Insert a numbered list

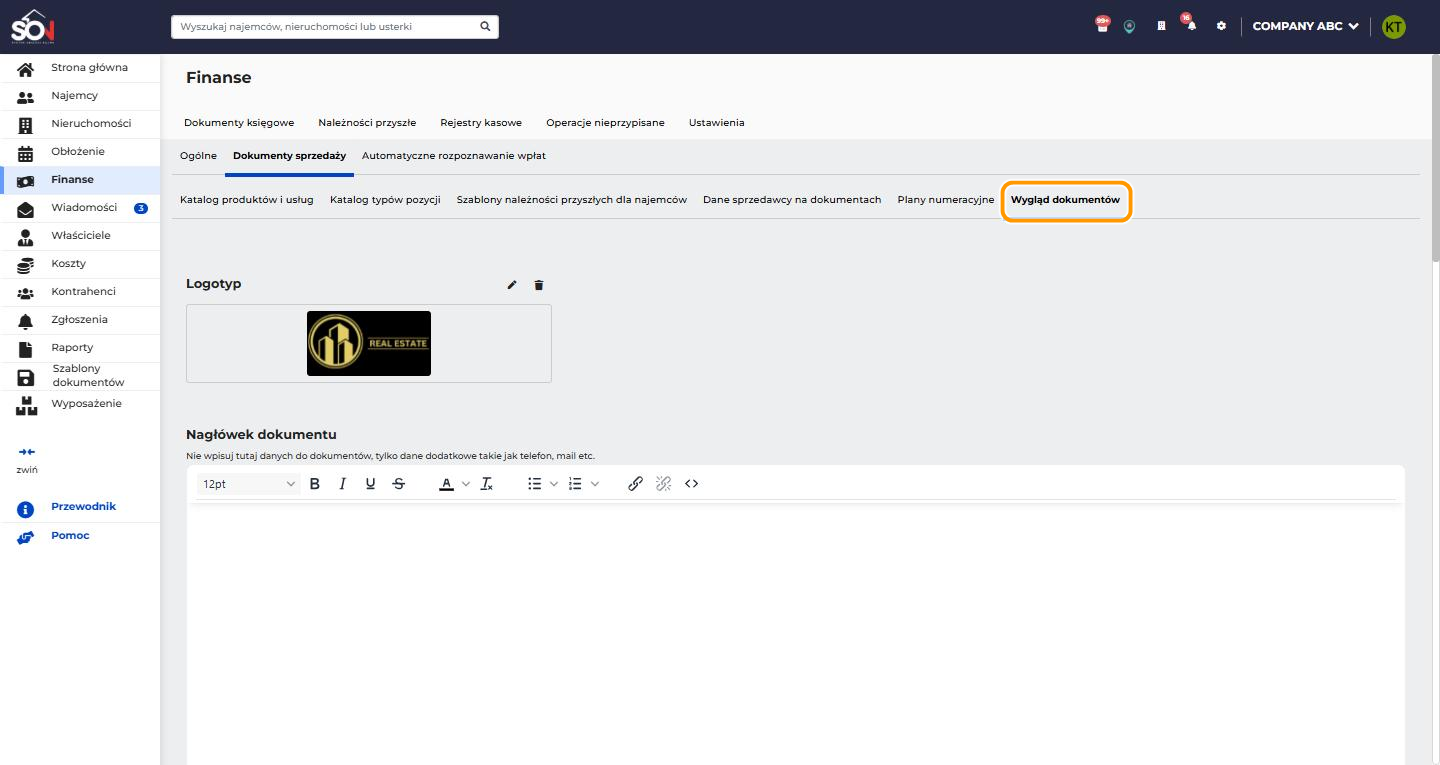[575, 484]
